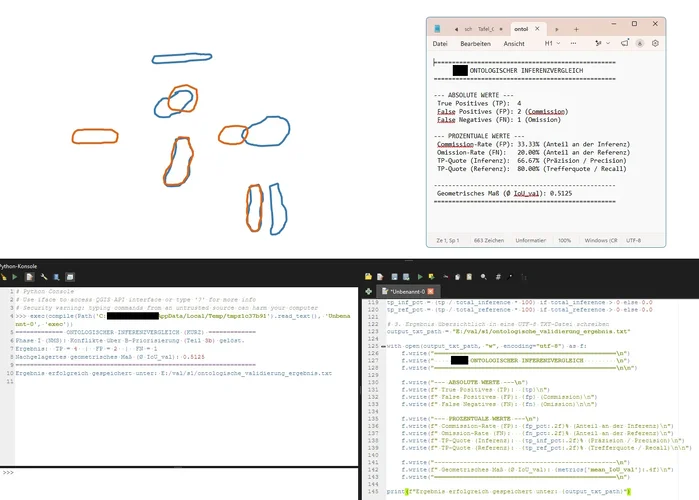Open script file icon in editor toolbar
Viewport: 699px width, 500px height.
pyautogui.click(x=368, y=277)
